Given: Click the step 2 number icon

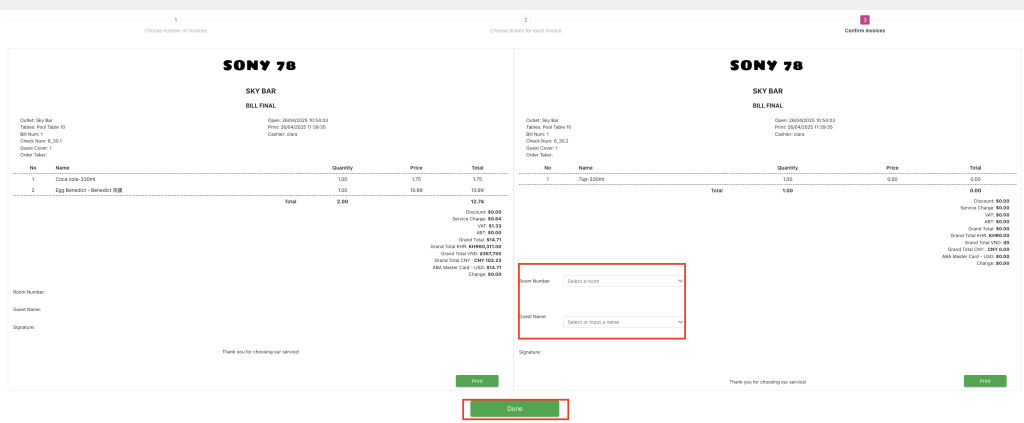Looking at the screenshot, I should click(526, 20).
